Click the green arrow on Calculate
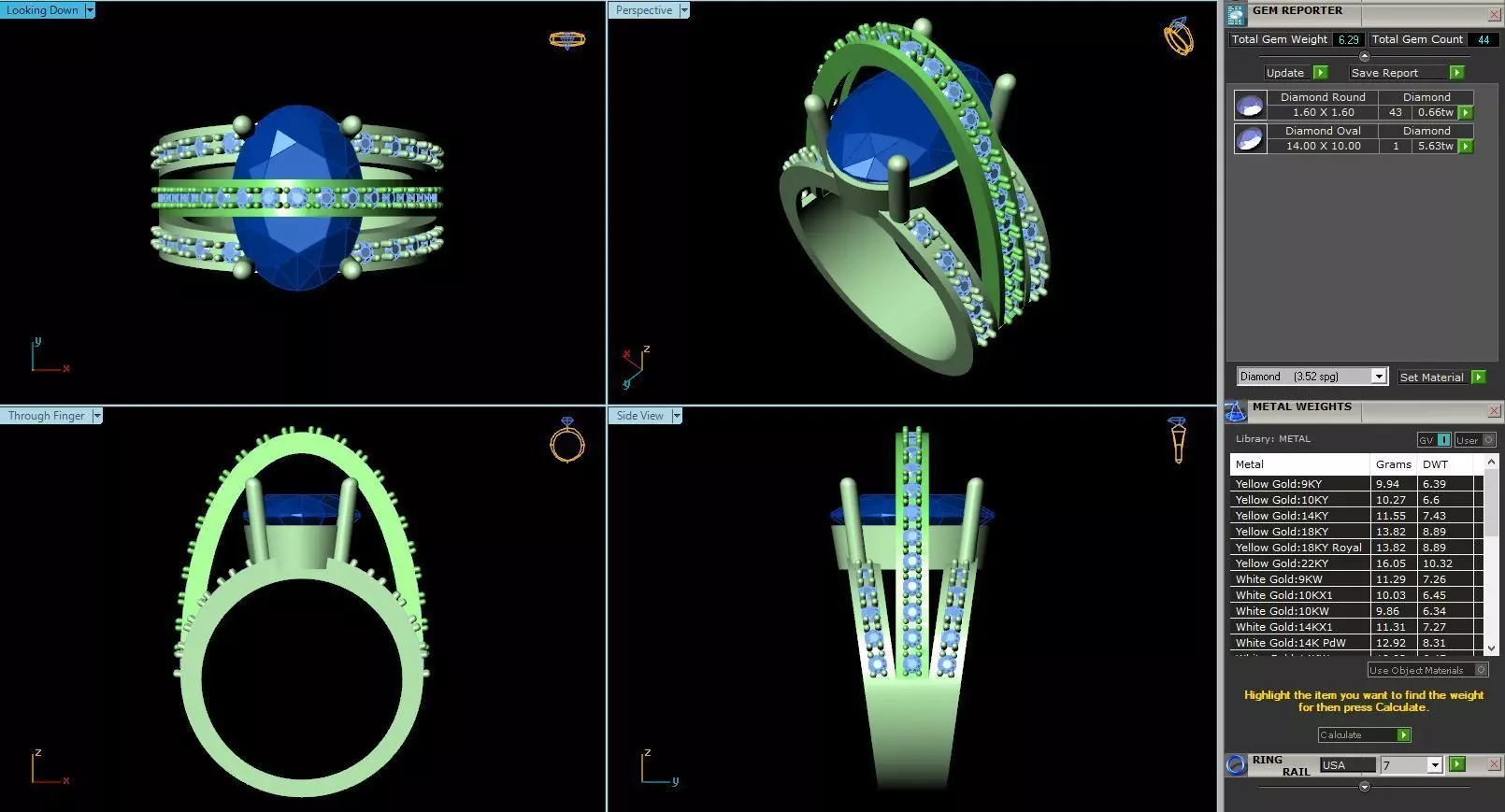 pyautogui.click(x=1403, y=735)
